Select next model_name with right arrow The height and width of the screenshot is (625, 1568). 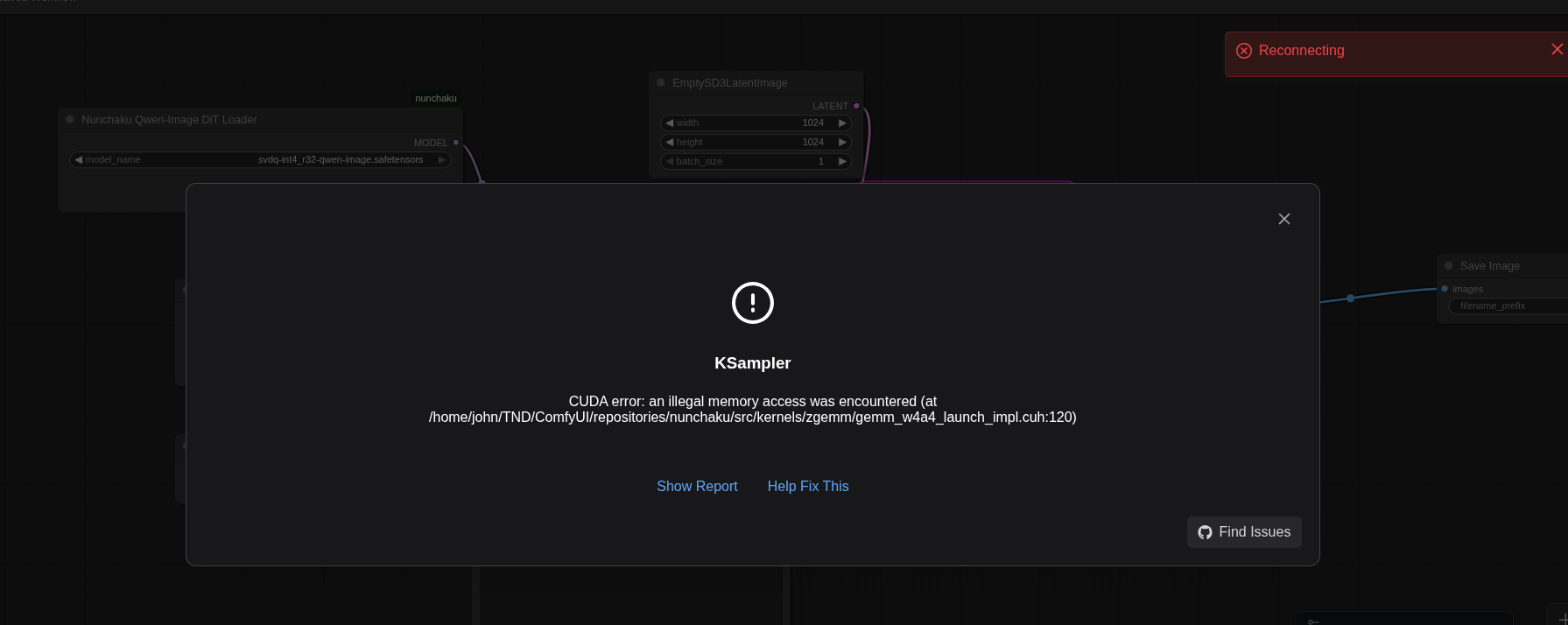442,159
